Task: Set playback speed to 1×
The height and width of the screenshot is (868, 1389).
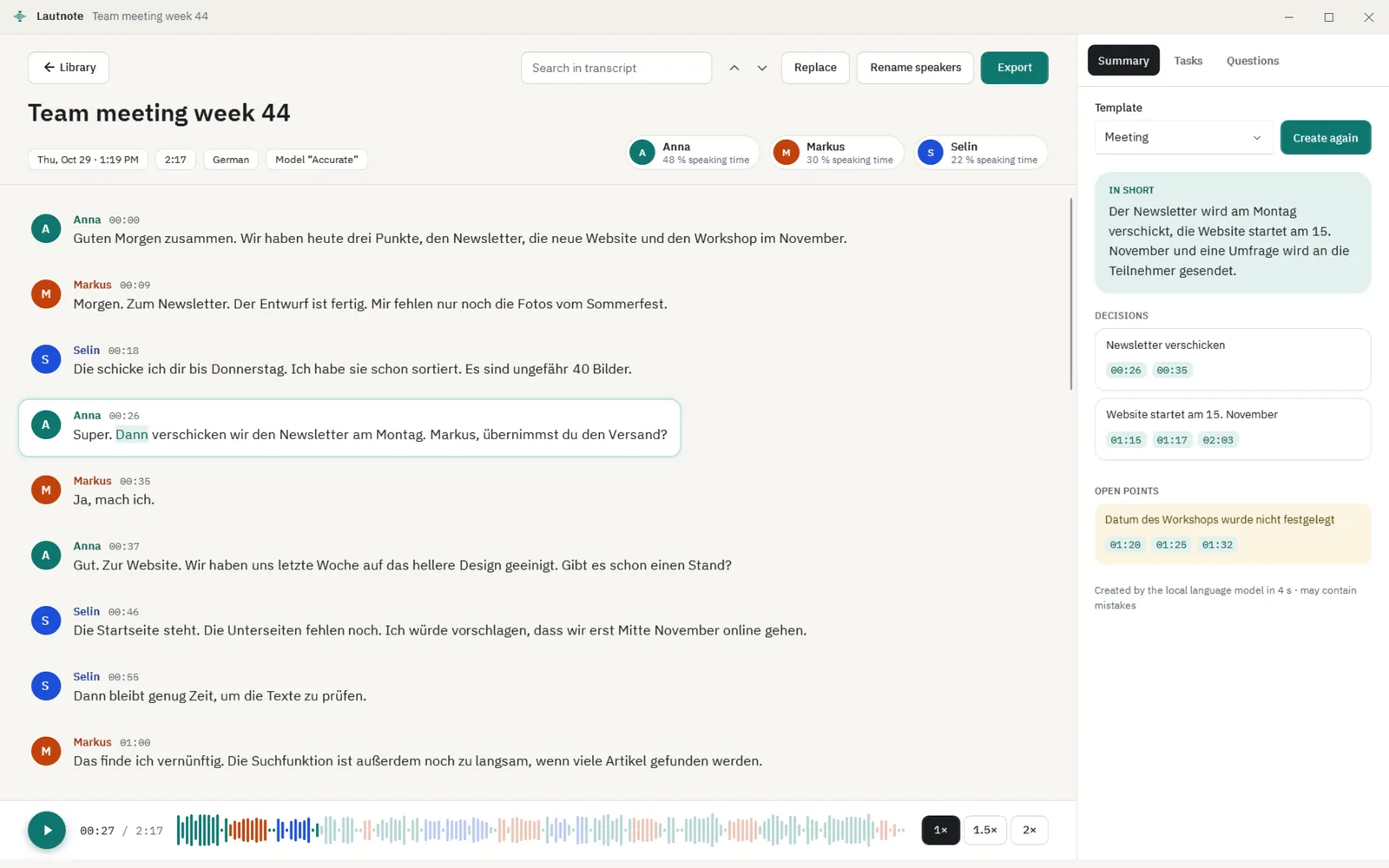Action: (x=941, y=830)
